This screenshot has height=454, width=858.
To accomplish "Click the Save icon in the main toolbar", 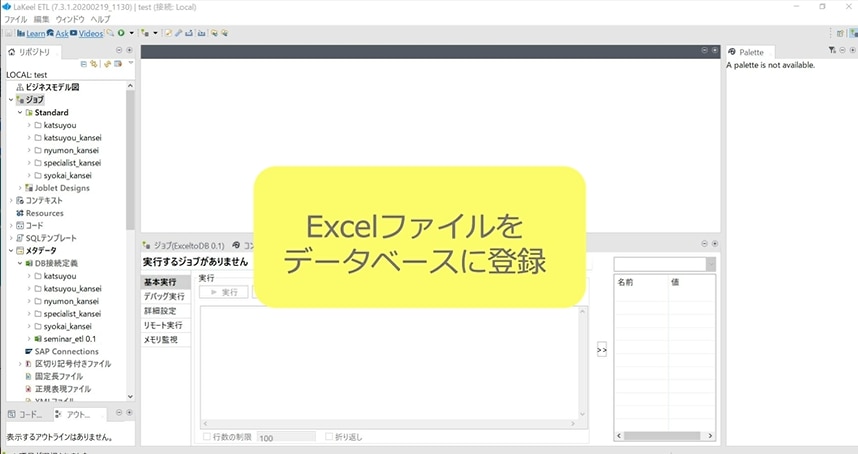I will 9,33.
